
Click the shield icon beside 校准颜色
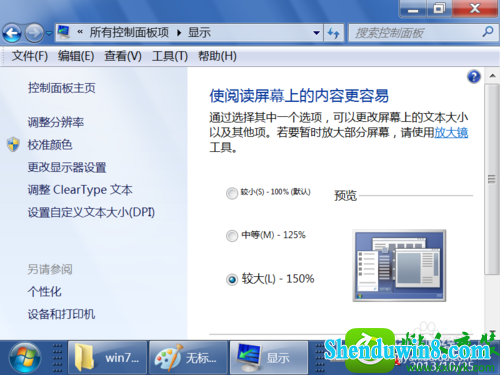point(13,144)
